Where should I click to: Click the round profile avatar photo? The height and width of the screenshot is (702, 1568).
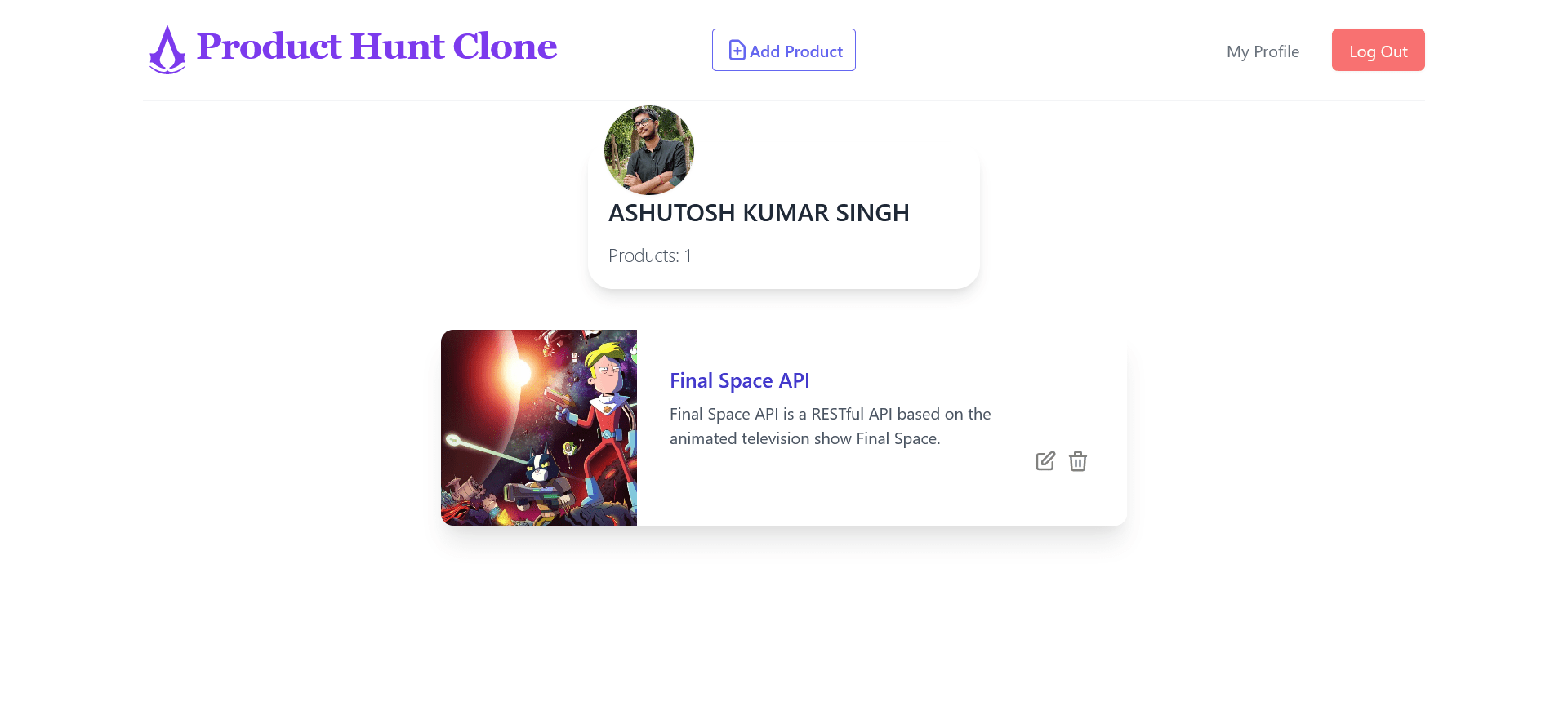649,149
